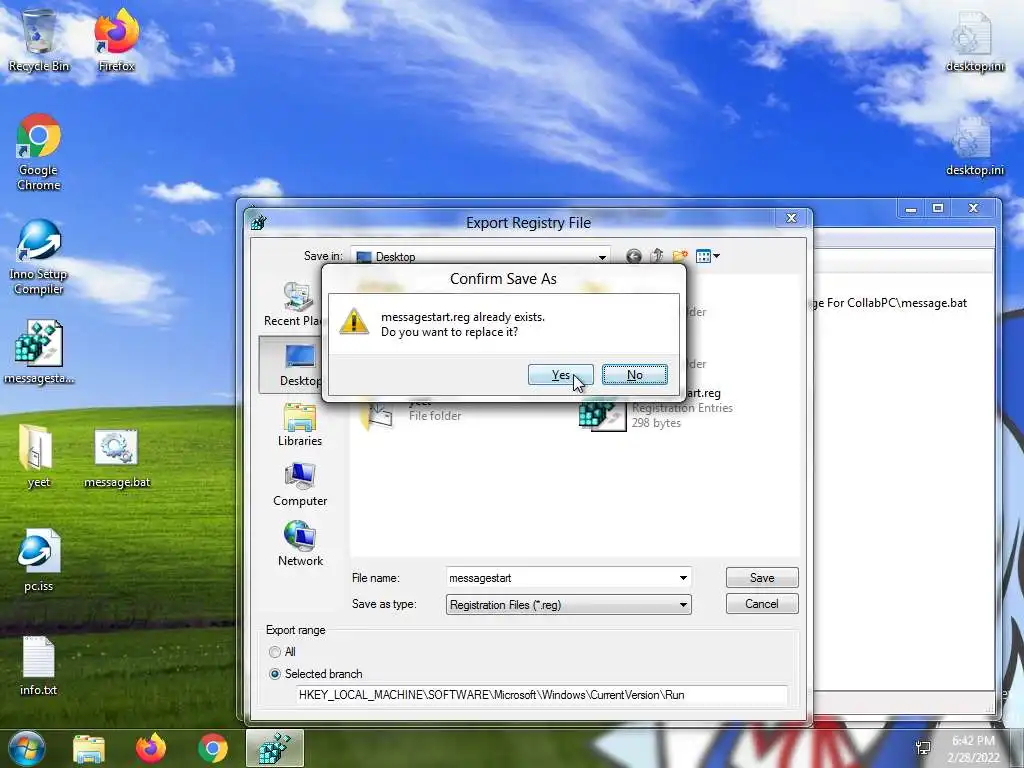Open Firefox desktop shortcut
This screenshot has height=768, width=1024.
tap(117, 40)
